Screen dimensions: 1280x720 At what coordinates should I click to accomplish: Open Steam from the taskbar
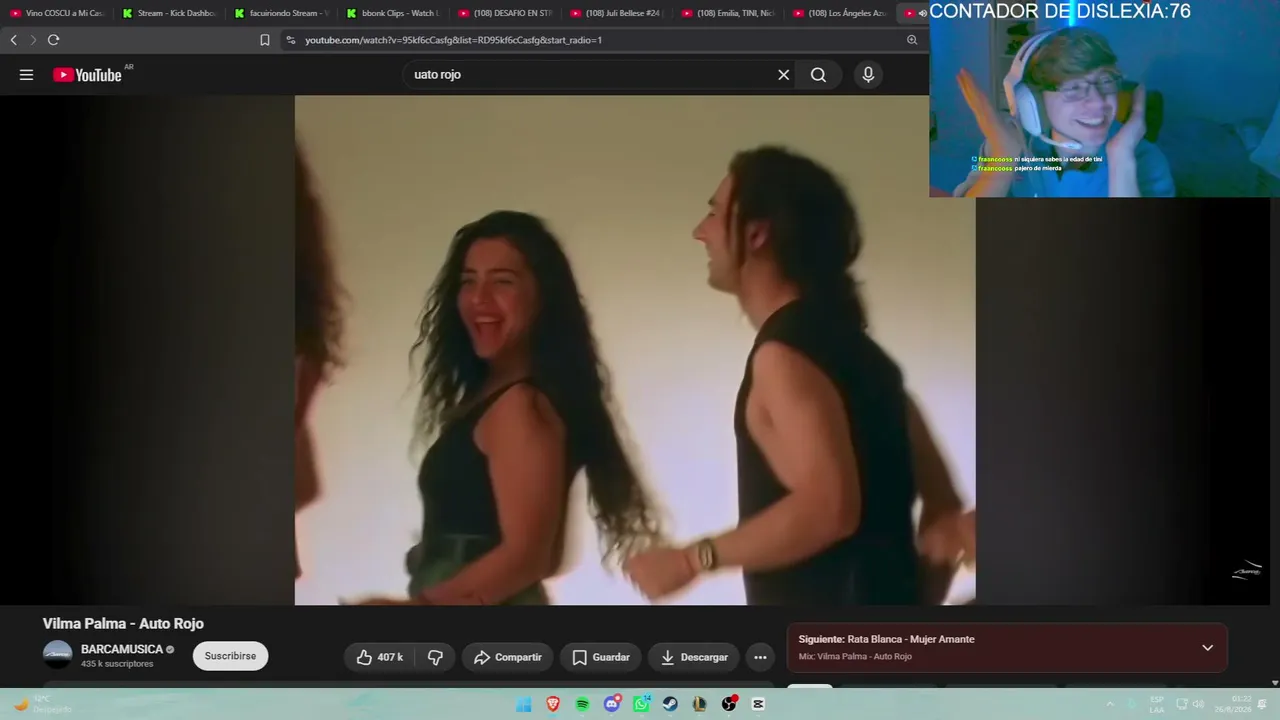670,704
